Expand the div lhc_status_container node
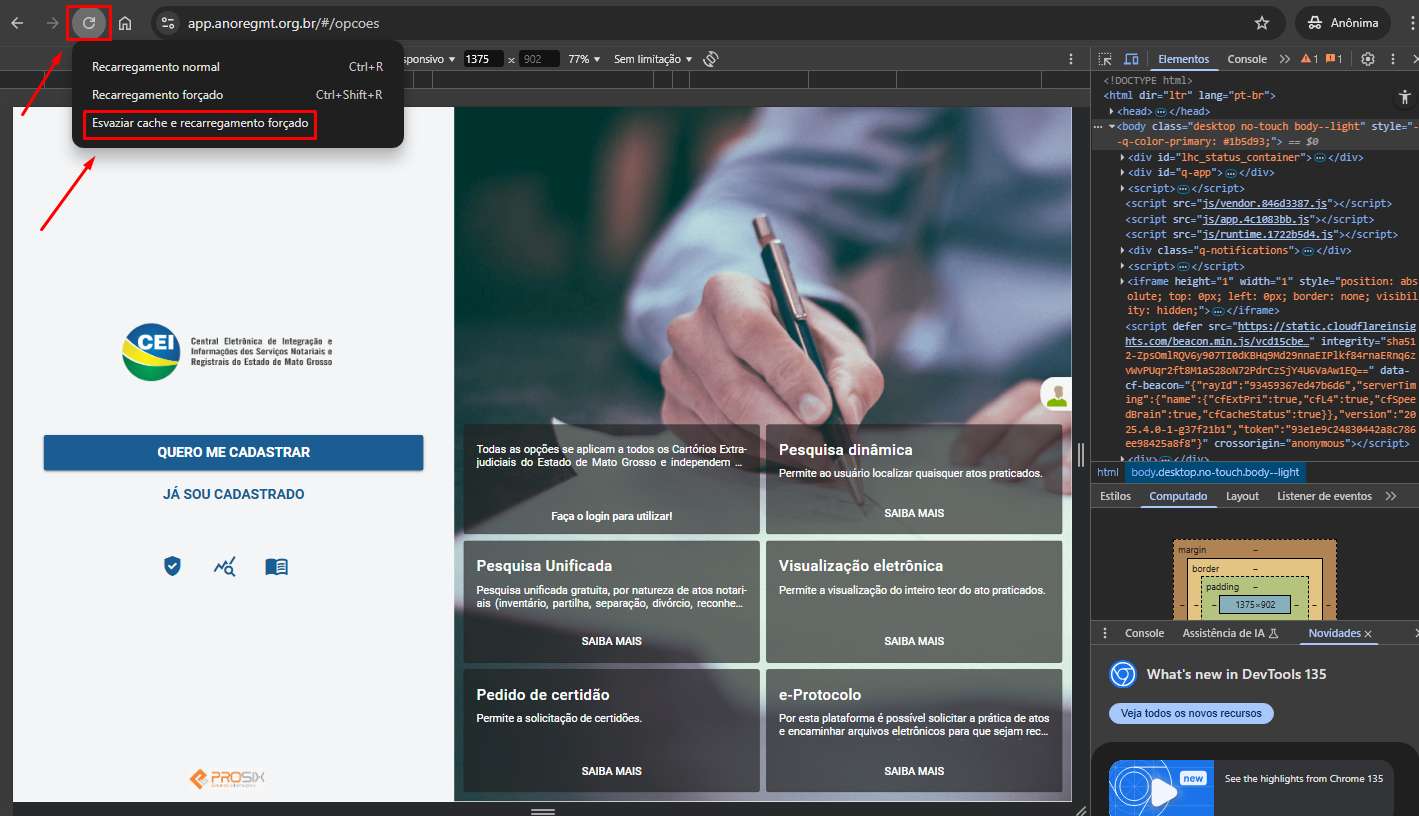1419x816 pixels. pos(1122,157)
